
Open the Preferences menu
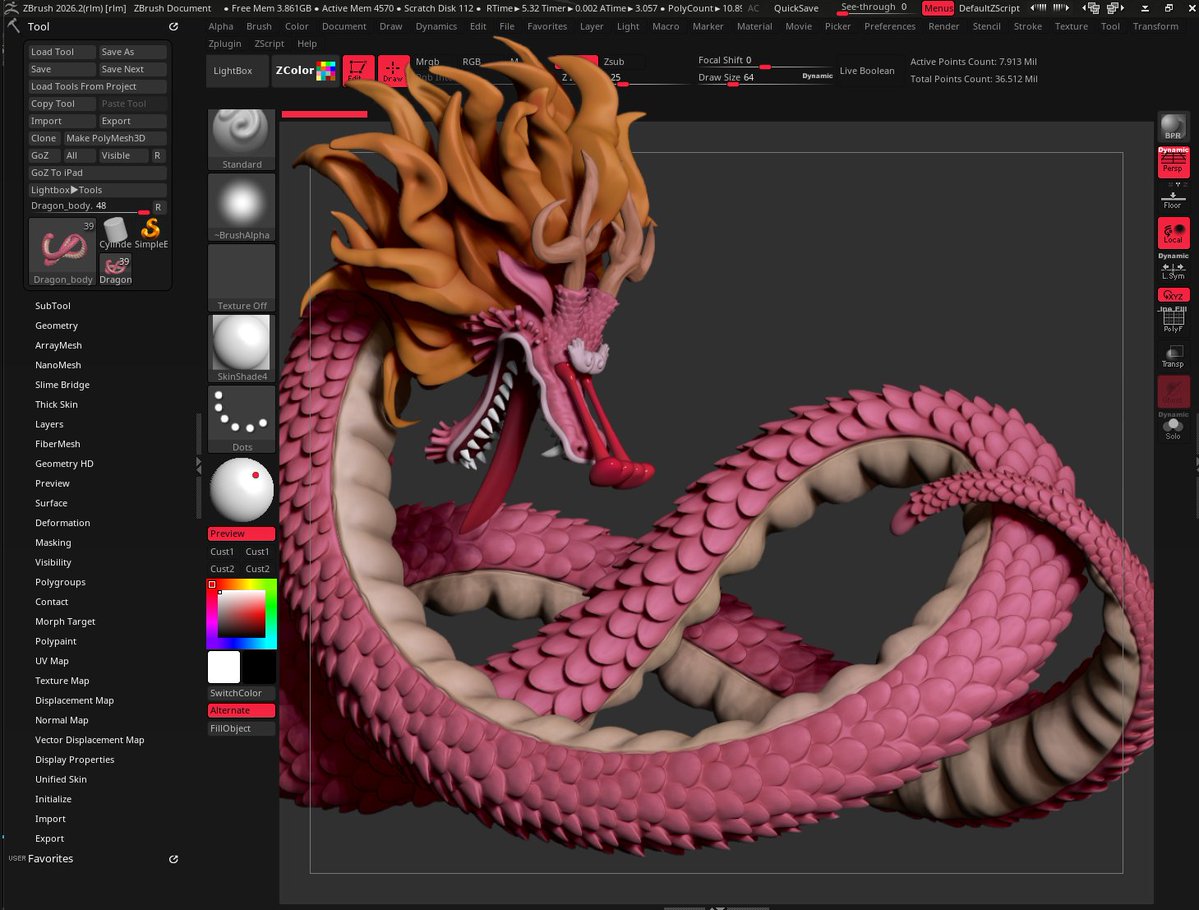(x=889, y=26)
